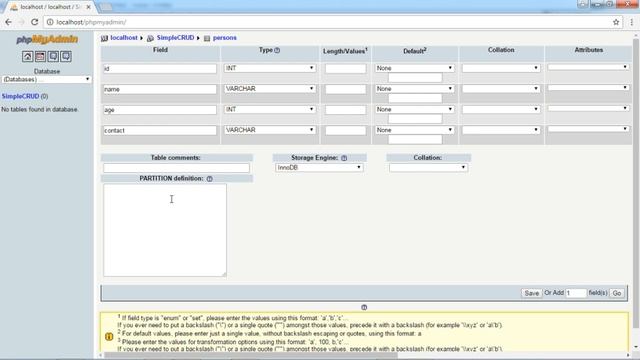This screenshot has height=360, width=640.
Task: Open Default dropdown for id field
Action: point(415,68)
